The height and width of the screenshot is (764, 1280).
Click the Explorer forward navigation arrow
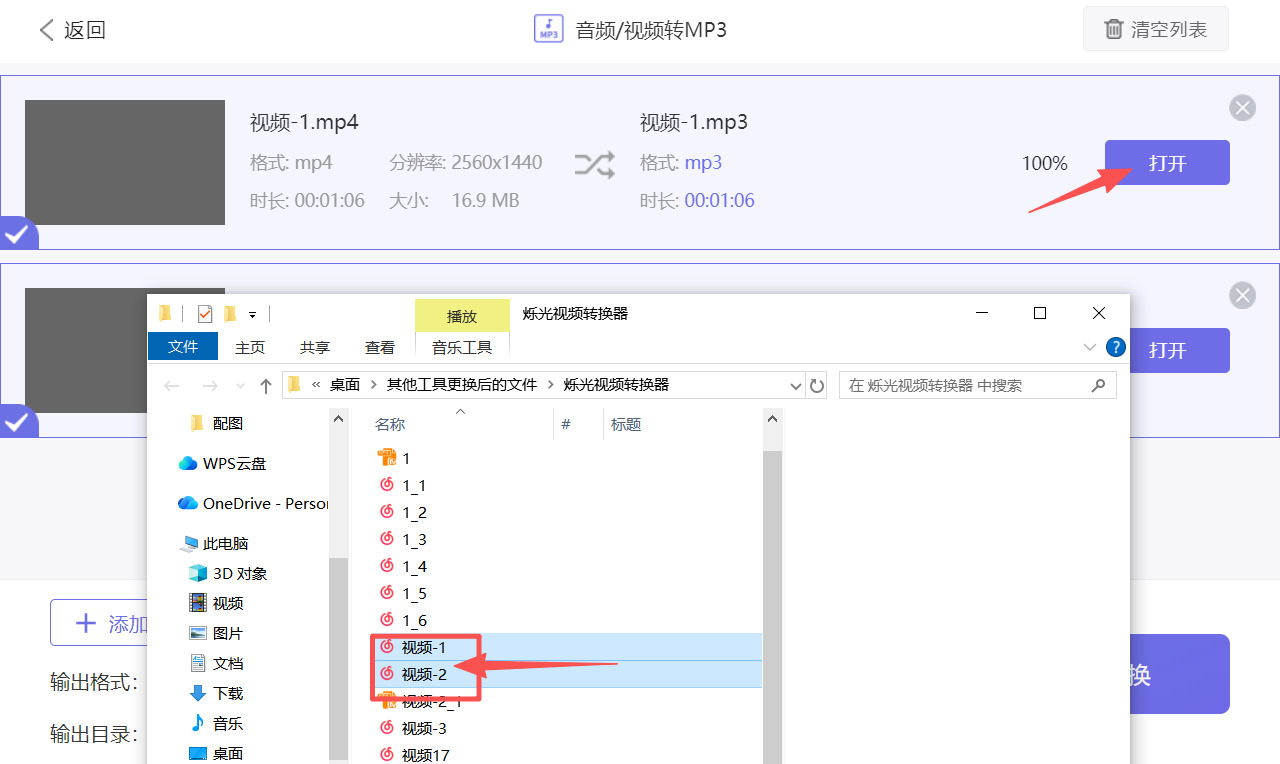[x=209, y=386]
